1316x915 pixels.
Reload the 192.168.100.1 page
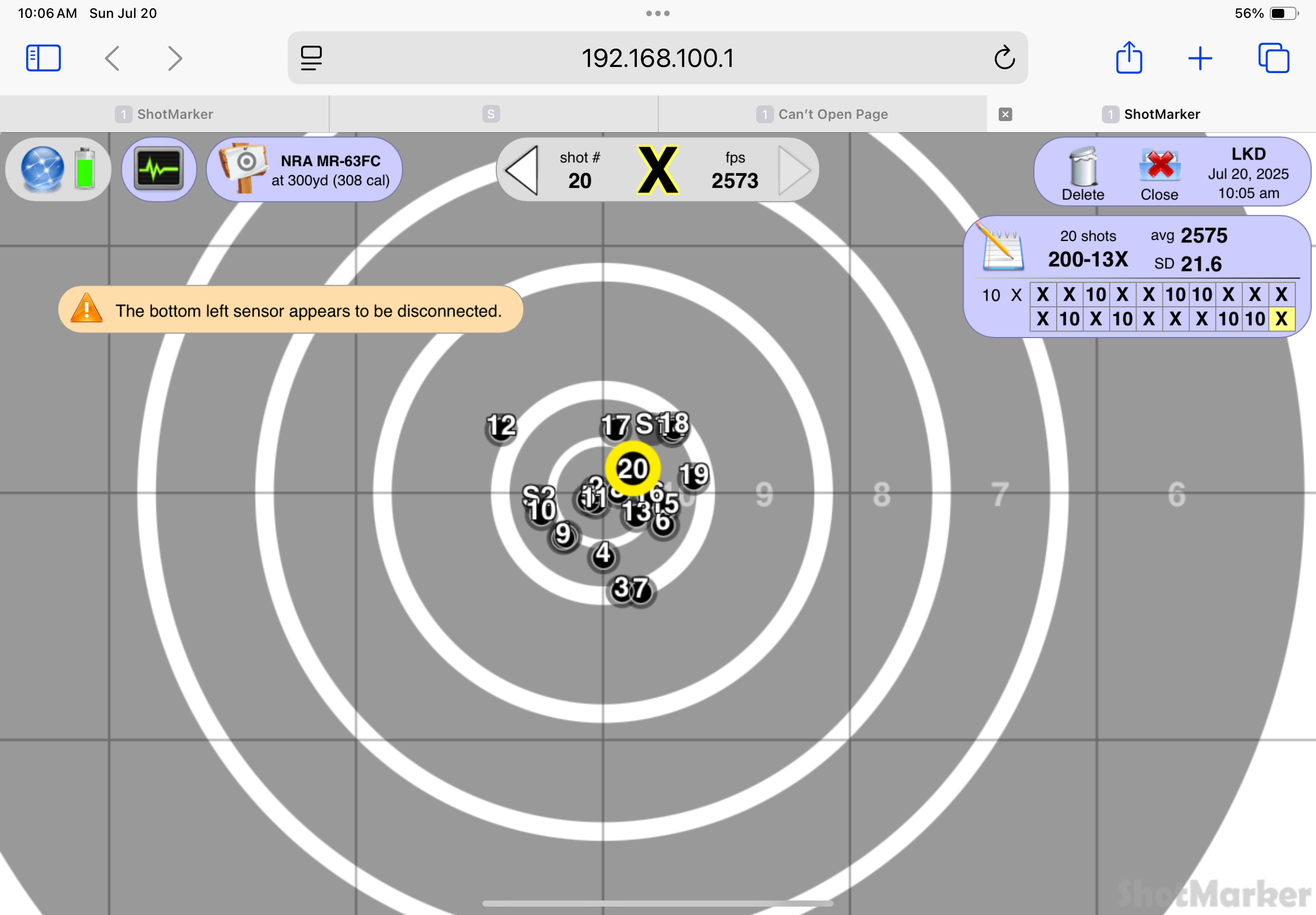(1004, 58)
